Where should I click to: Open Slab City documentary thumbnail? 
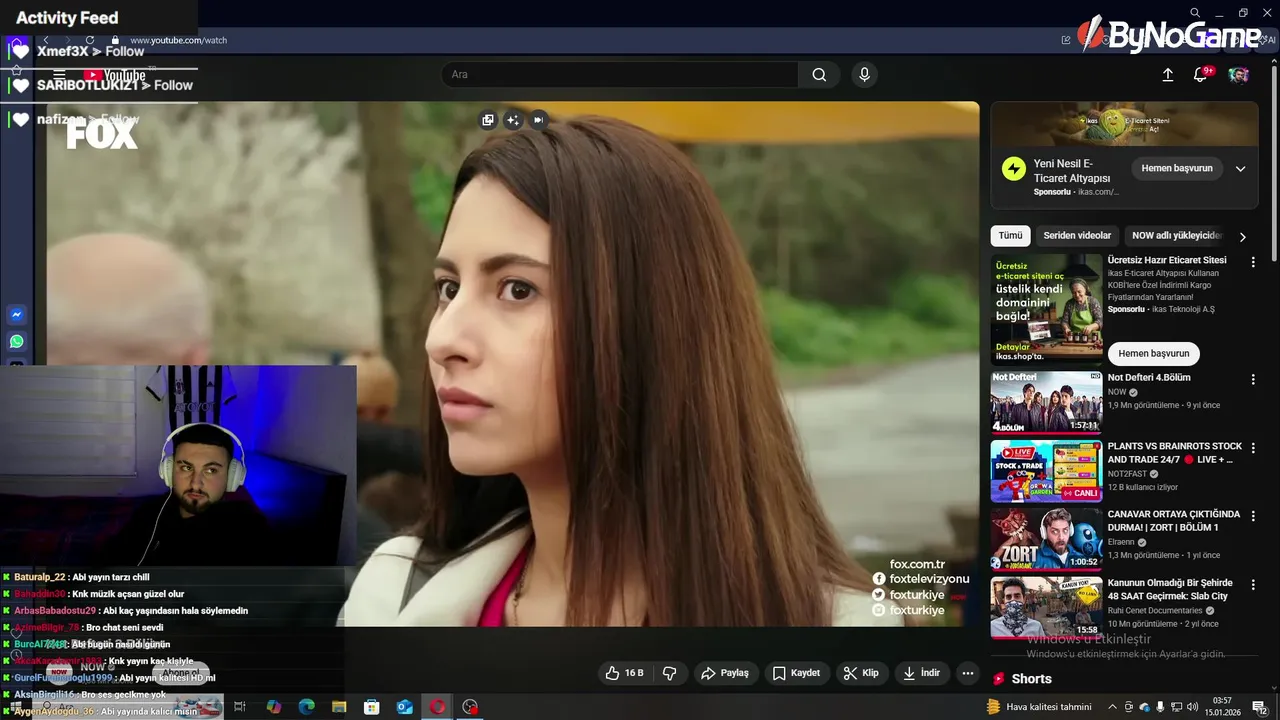[1046, 606]
